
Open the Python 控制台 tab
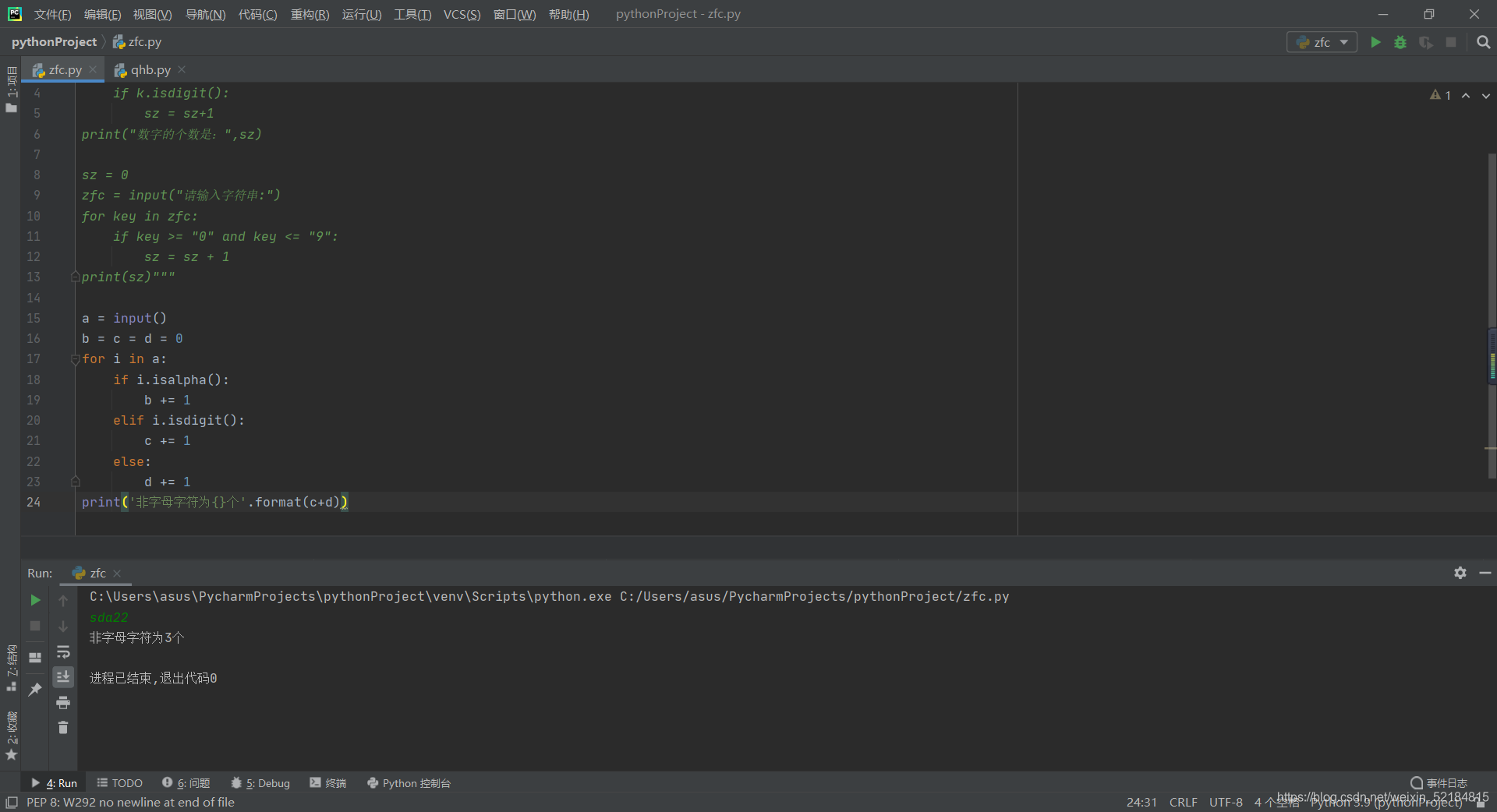tap(409, 783)
